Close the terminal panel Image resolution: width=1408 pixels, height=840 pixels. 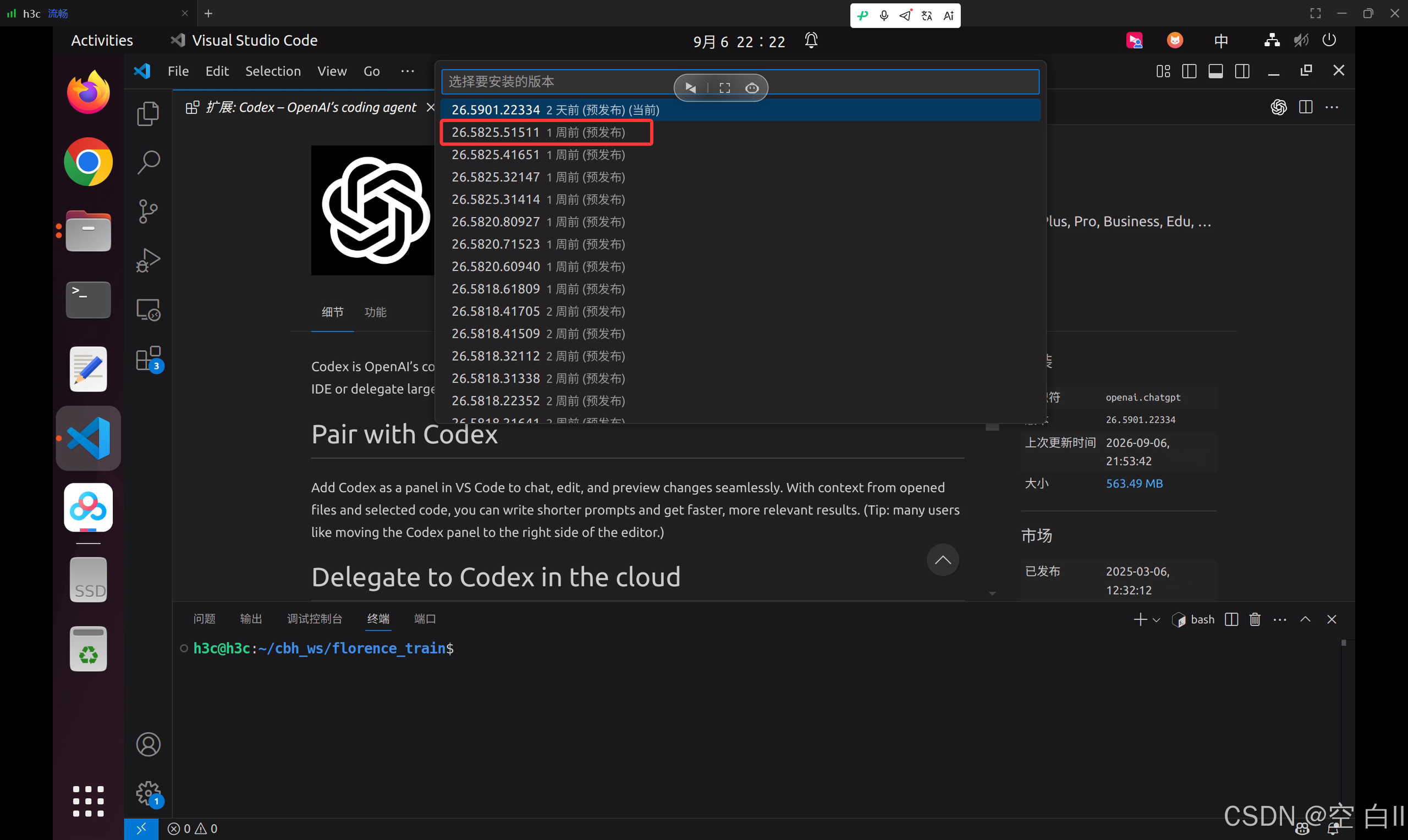pos(1332,619)
